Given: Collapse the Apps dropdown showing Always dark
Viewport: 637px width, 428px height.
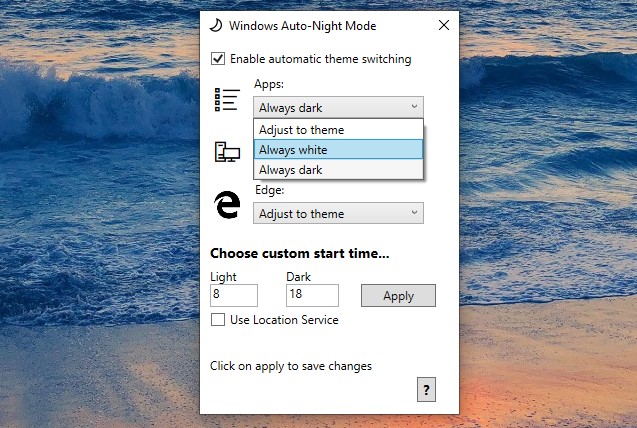Looking at the screenshot, I should (338, 108).
